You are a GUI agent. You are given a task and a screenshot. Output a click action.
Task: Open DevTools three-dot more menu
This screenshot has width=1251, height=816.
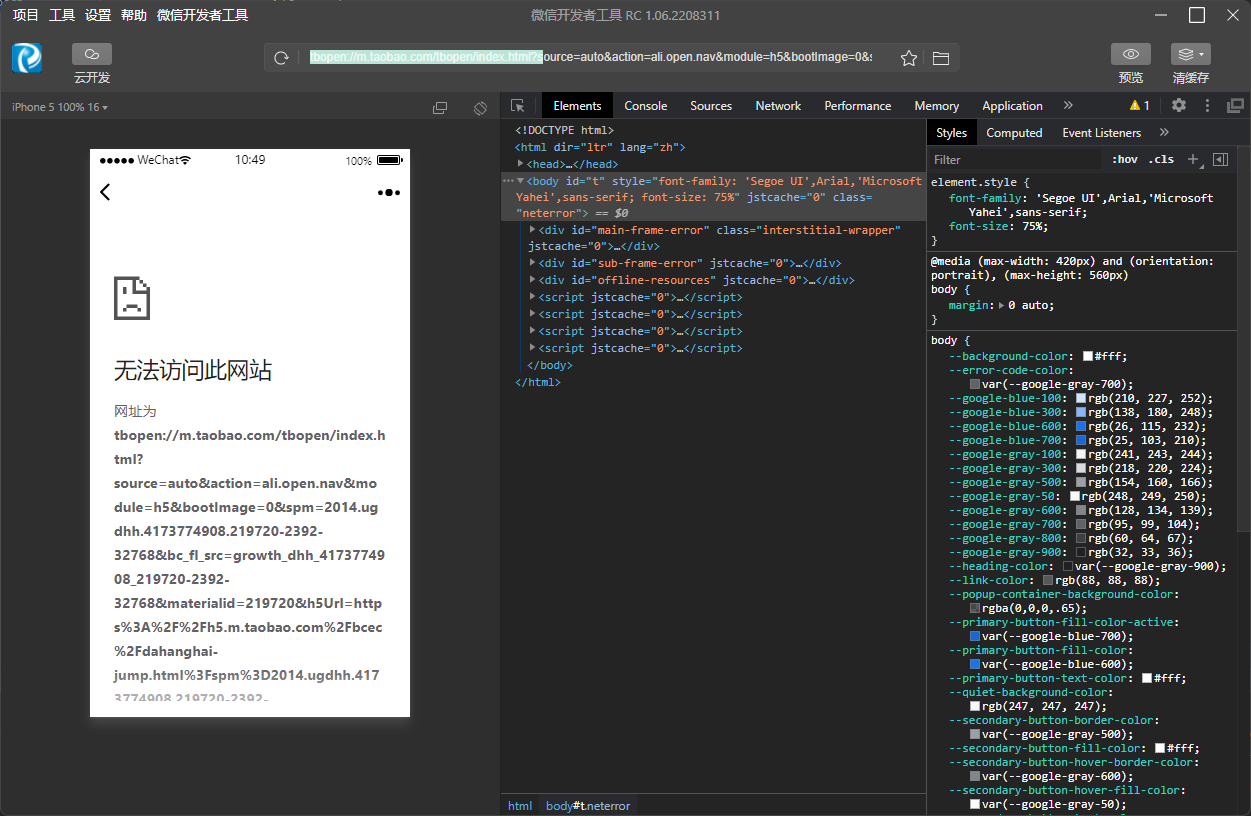pyautogui.click(x=1207, y=105)
